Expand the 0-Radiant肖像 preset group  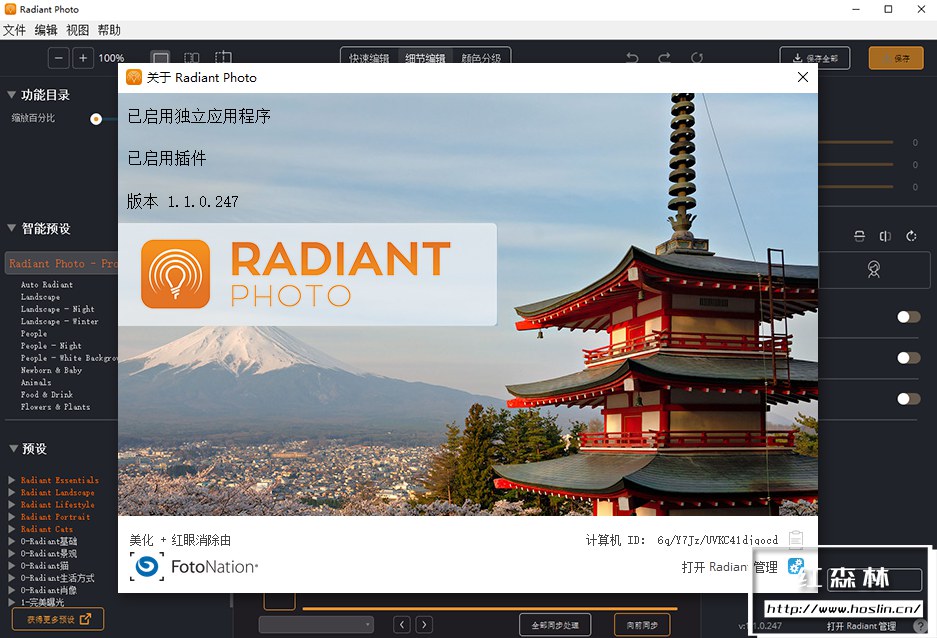(12, 590)
